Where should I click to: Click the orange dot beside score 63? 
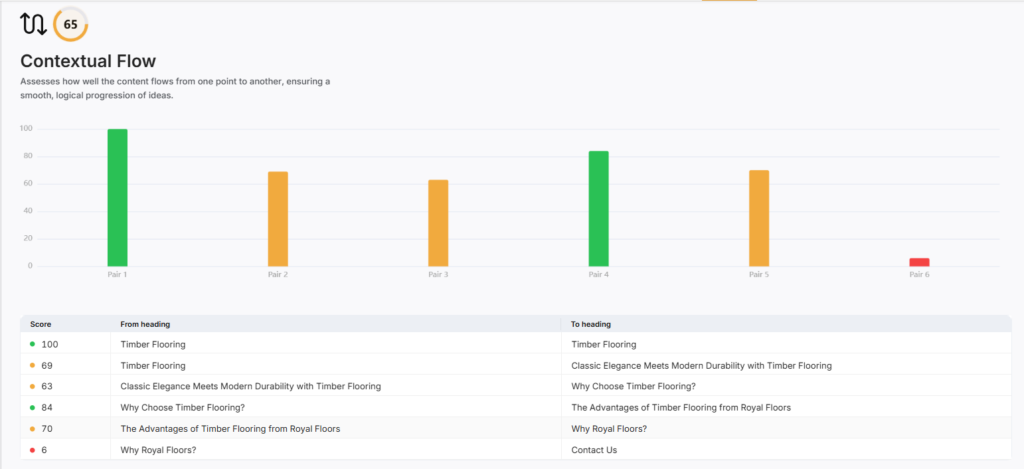pos(33,386)
